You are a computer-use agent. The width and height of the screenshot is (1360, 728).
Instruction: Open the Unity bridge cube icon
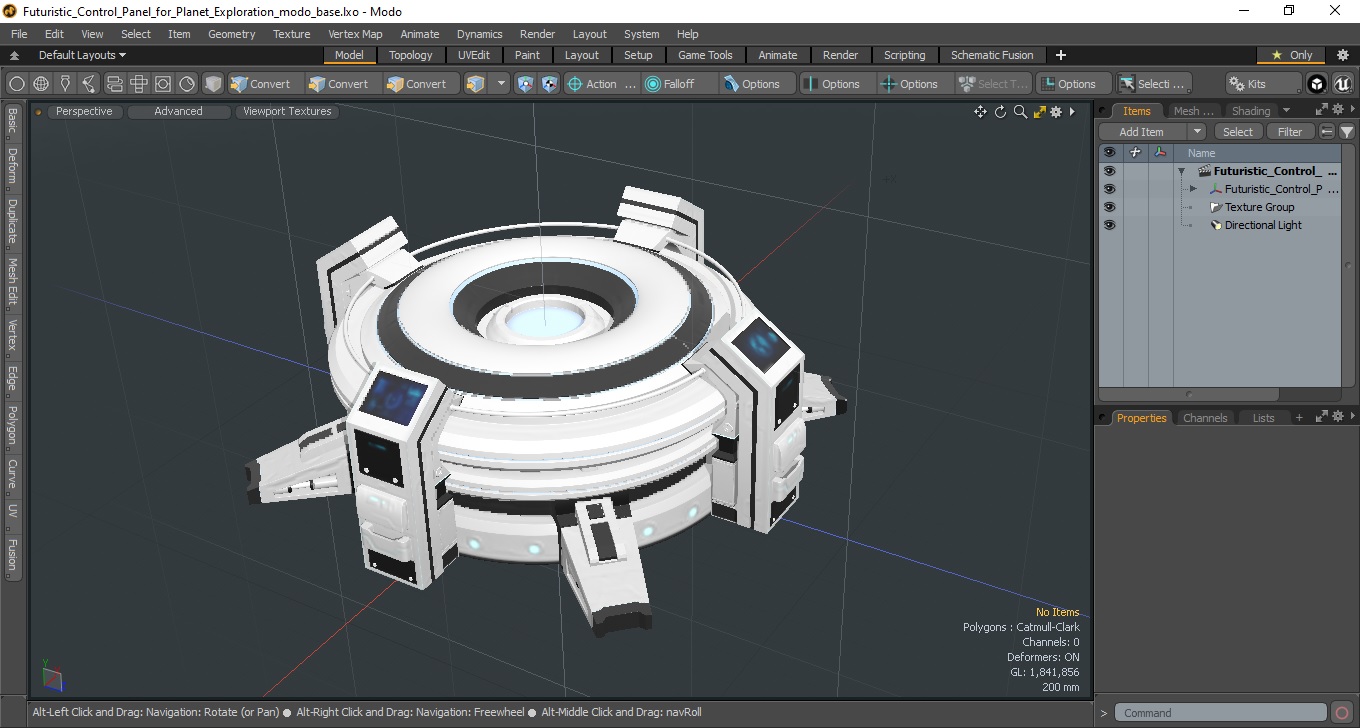[1317, 84]
